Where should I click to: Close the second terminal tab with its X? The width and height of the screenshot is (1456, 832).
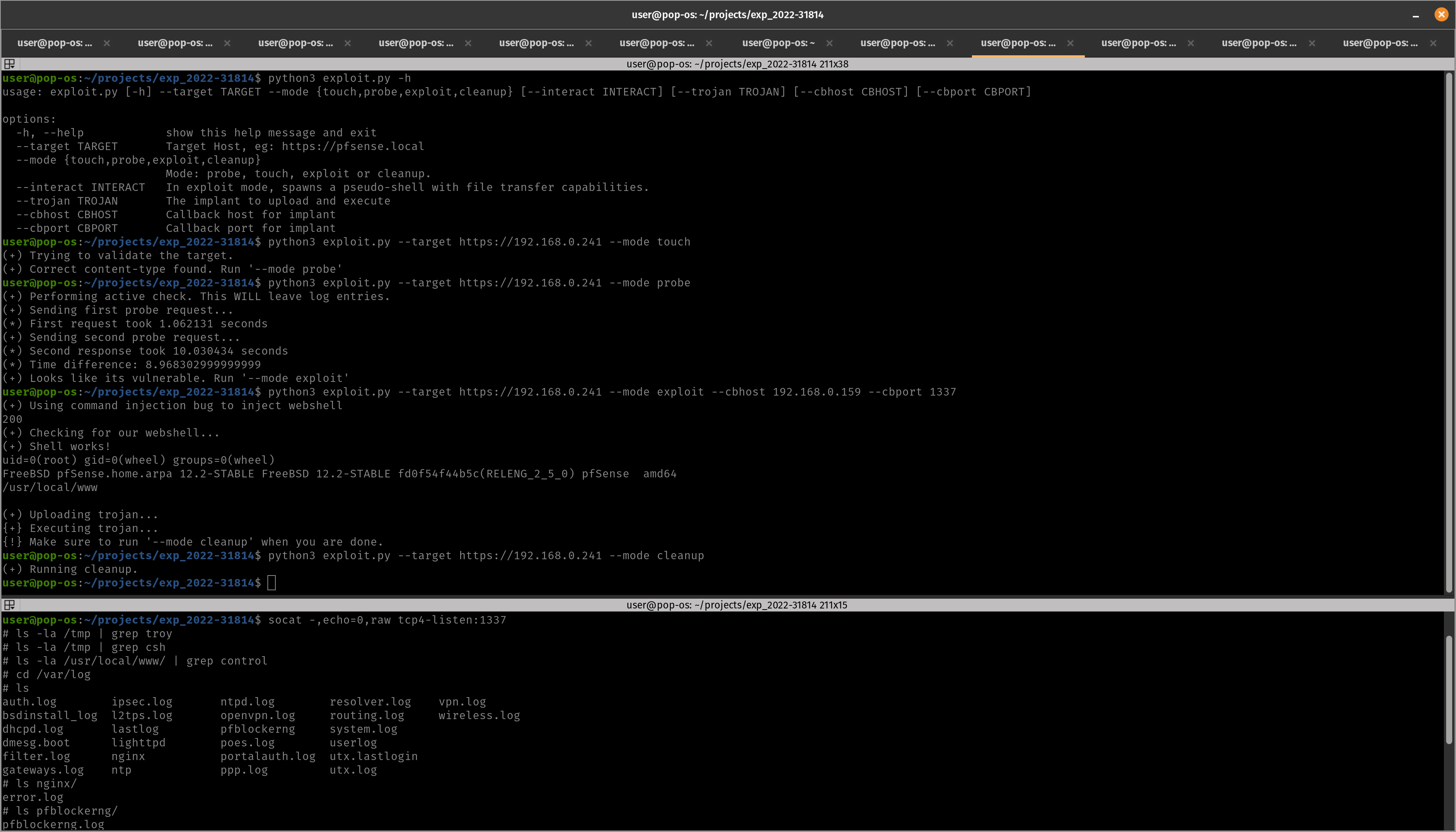(x=227, y=43)
